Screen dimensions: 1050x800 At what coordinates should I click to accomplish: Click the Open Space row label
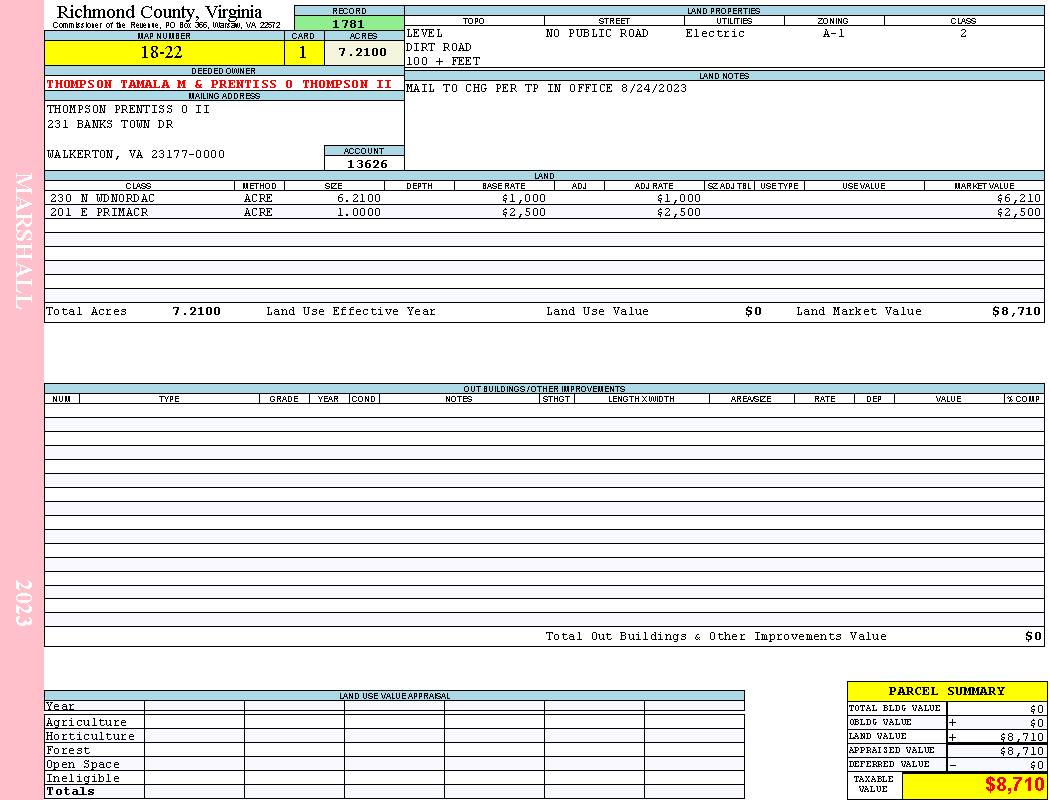(x=82, y=765)
